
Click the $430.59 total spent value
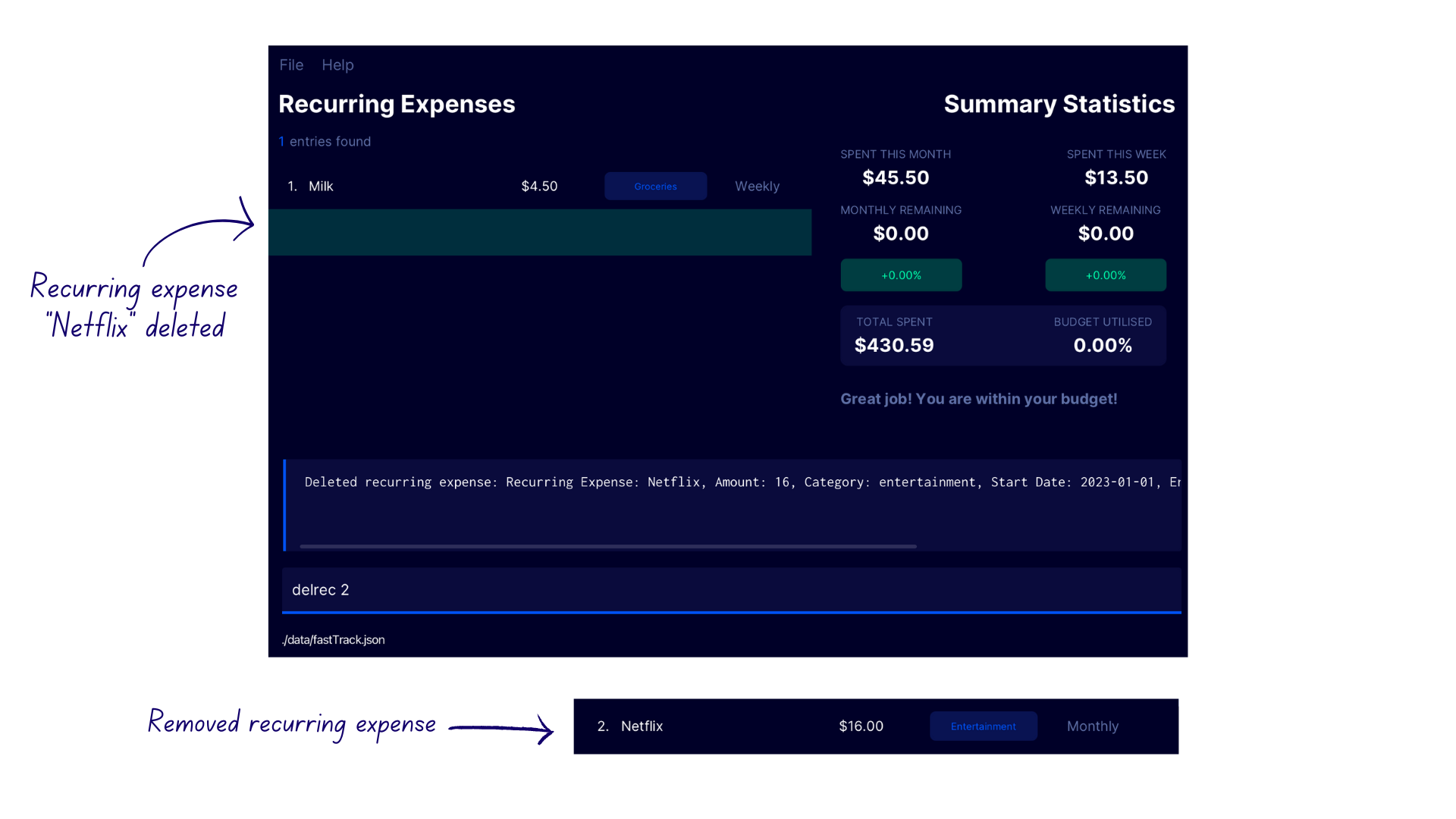tap(894, 345)
